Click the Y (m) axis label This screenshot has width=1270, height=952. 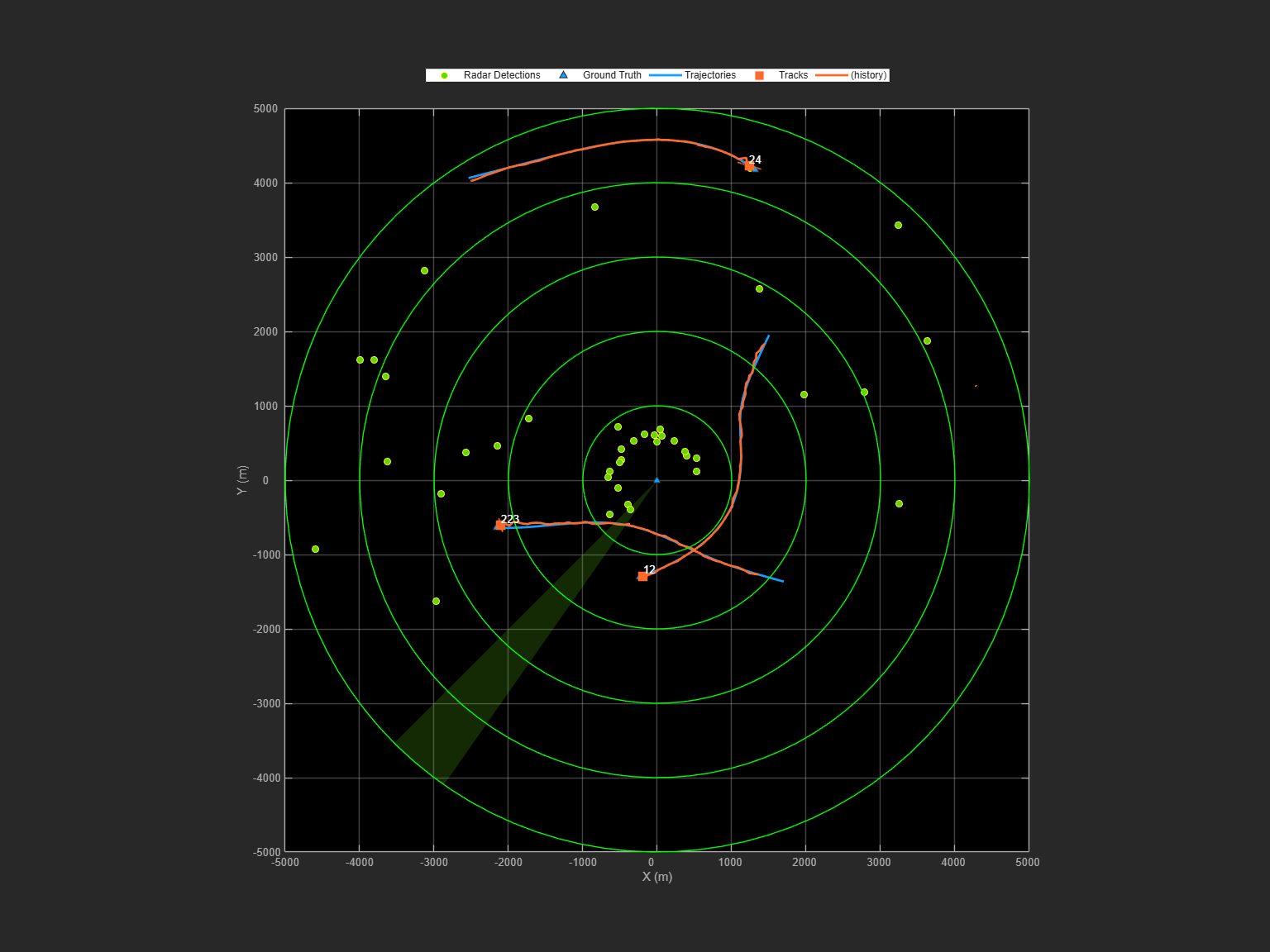pyautogui.click(x=241, y=480)
